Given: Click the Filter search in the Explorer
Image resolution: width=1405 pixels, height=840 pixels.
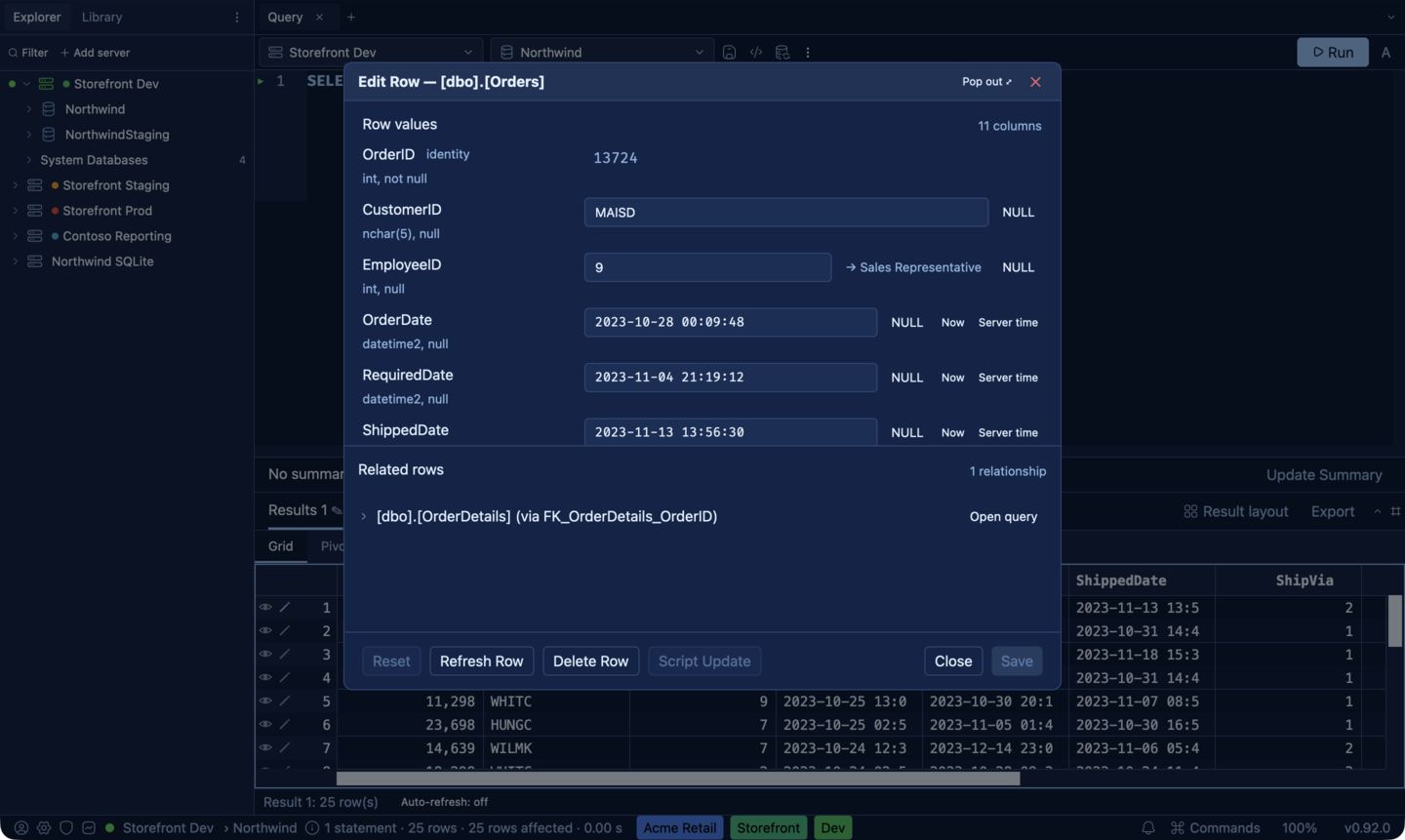Looking at the screenshot, I should 28,53.
